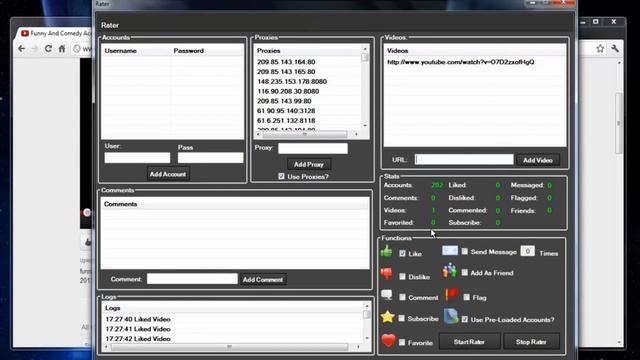Image resolution: width=640 pixels, height=360 pixels.
Task: Click the browser back arrow in Chrome window
Action: pos(22,49)
